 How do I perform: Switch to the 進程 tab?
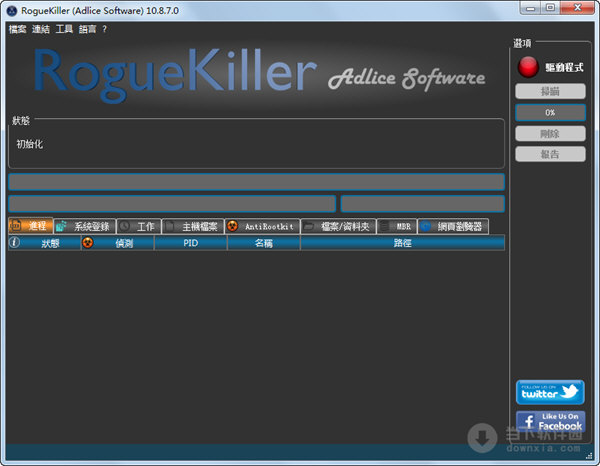31,226
